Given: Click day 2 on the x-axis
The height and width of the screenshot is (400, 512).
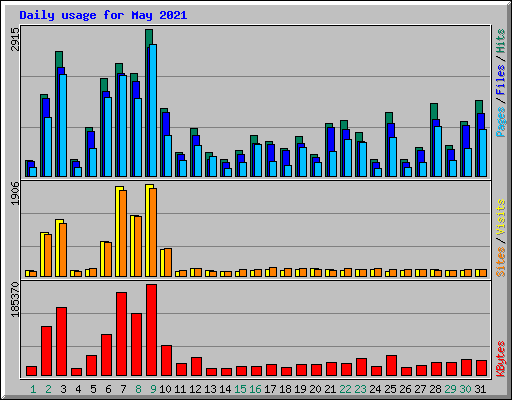Looking at the screenshot, I should [48, 389].
